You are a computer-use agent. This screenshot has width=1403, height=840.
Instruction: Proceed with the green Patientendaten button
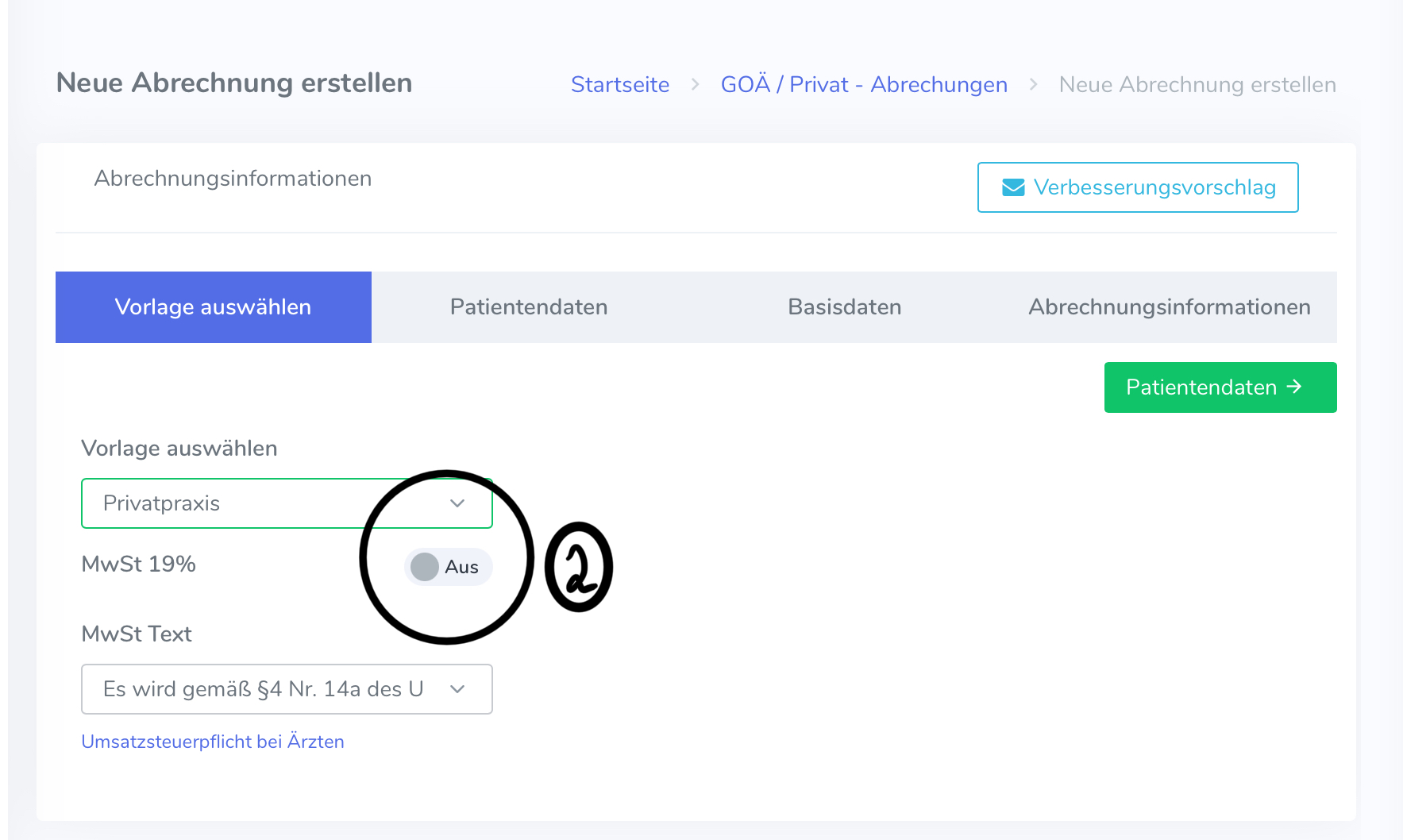click(x=1220, y=387)
